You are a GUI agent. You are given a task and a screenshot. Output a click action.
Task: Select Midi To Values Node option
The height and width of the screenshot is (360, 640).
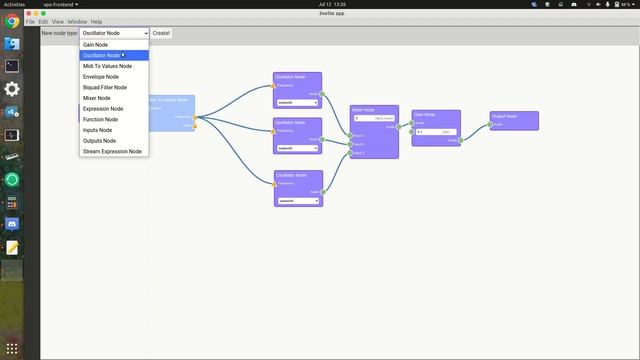tap(114, 66)
